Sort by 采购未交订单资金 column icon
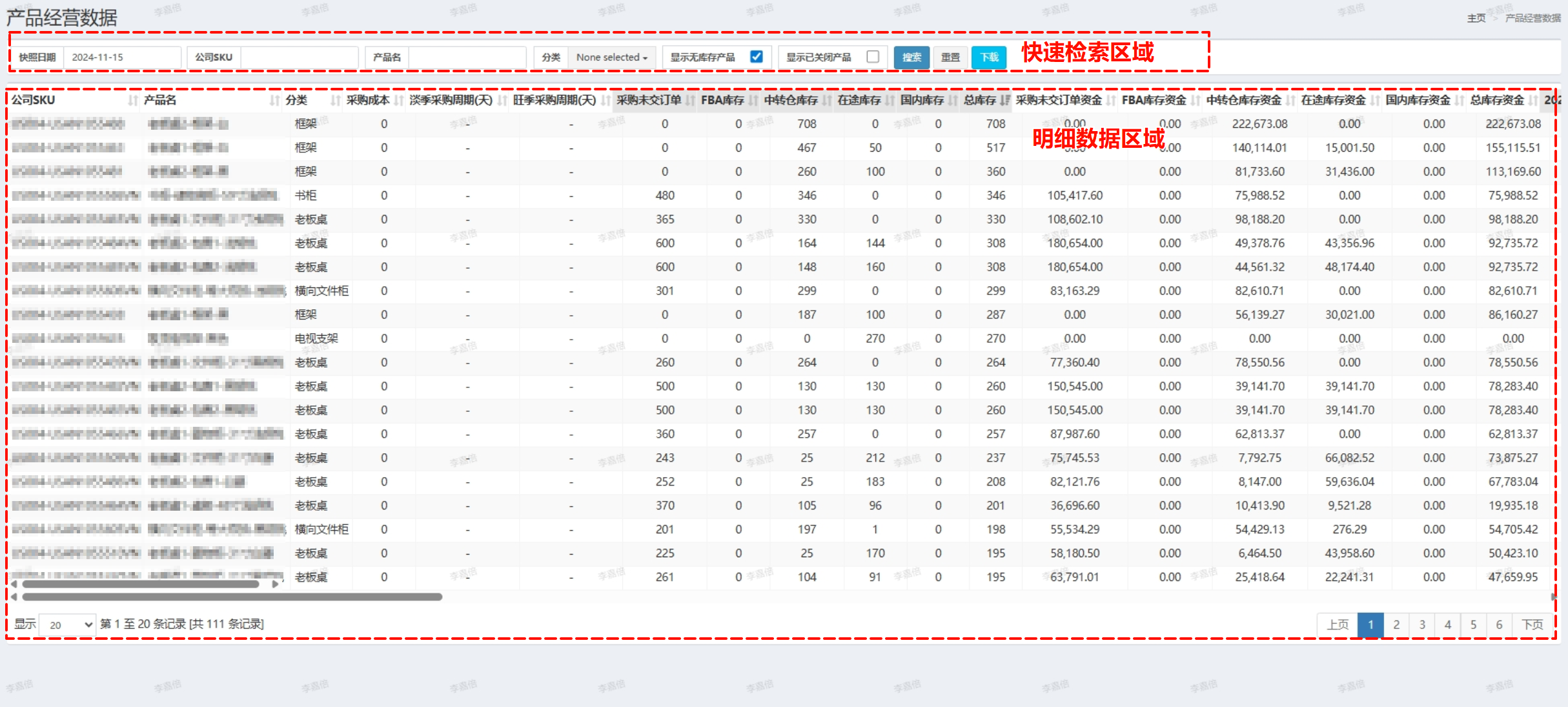The image size is (1568, 707). click(x=1111, y=100)
